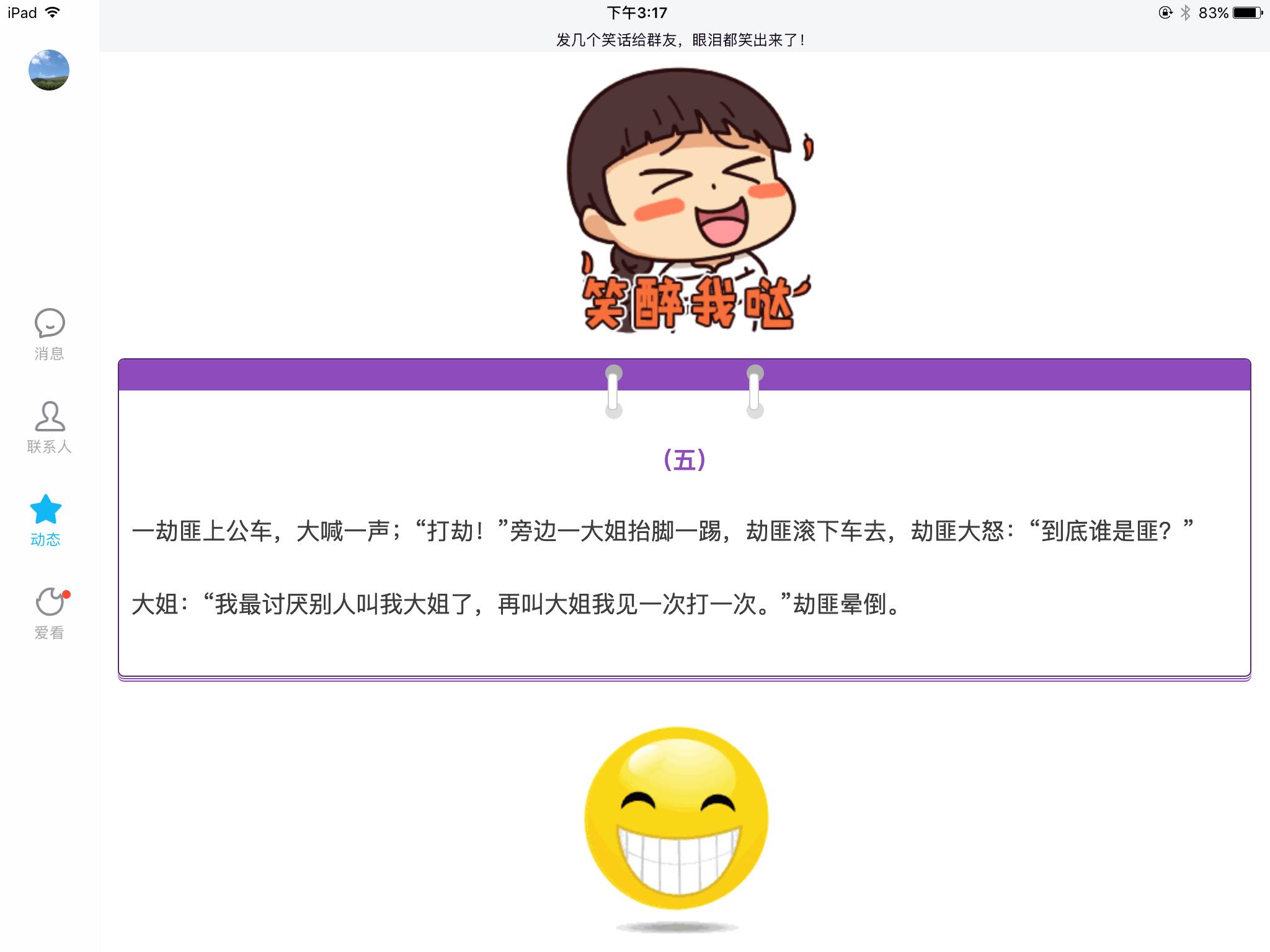The height and width of the screenshot is (952, 1270).
Task: Open the 爱看 icon with red dot
Action: coord(50,602)
